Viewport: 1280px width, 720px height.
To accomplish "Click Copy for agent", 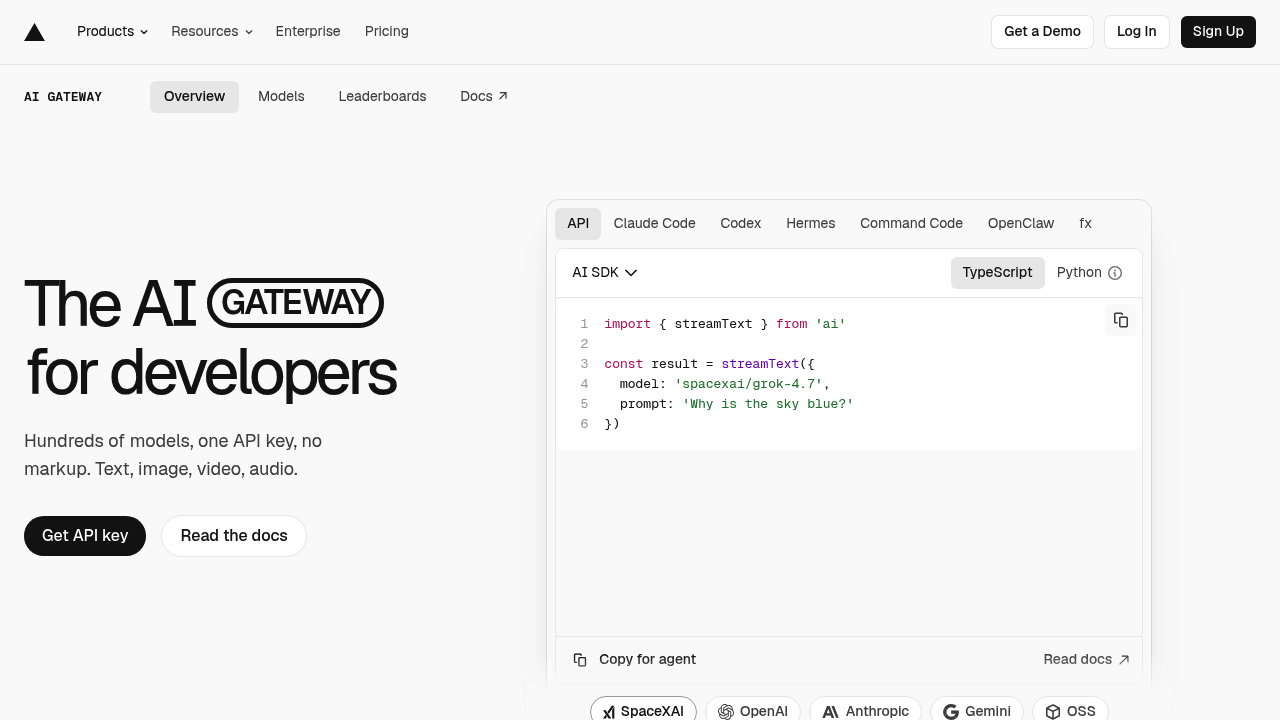I will [x=634, y=660].
